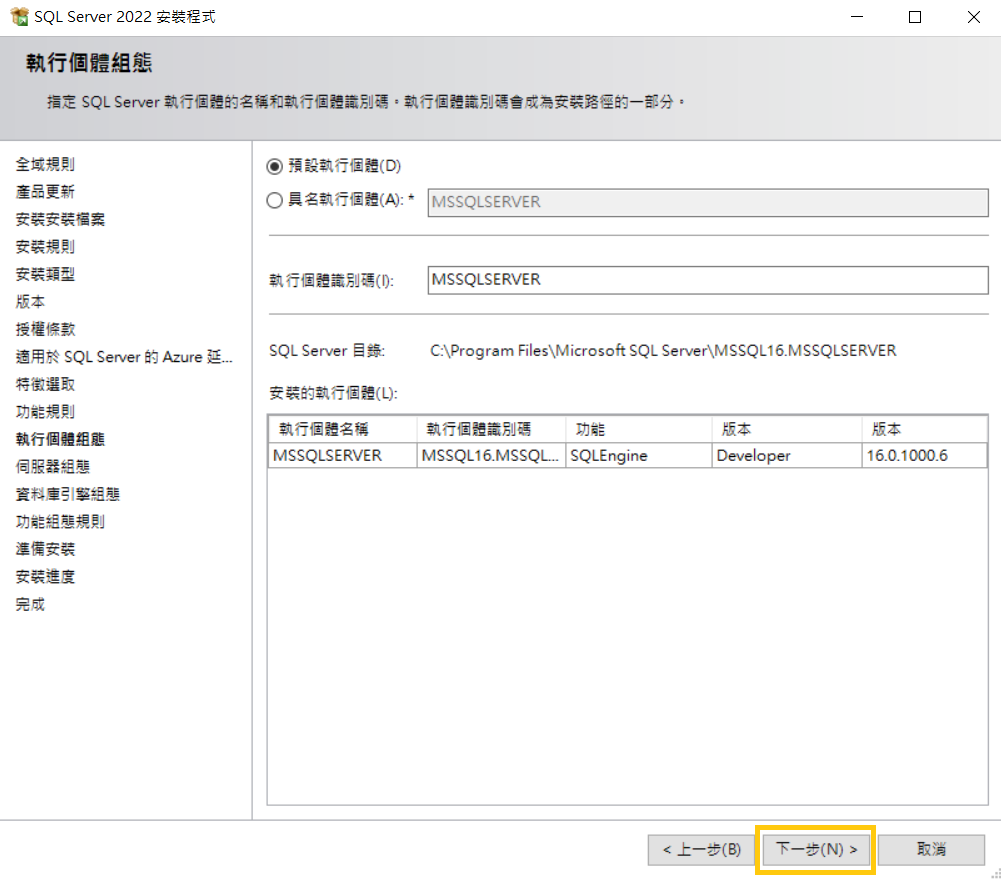Select the 功能組態規則 sidebar step
The width and height of the screenshot is (1001, 879).
(x=60, y=522)
